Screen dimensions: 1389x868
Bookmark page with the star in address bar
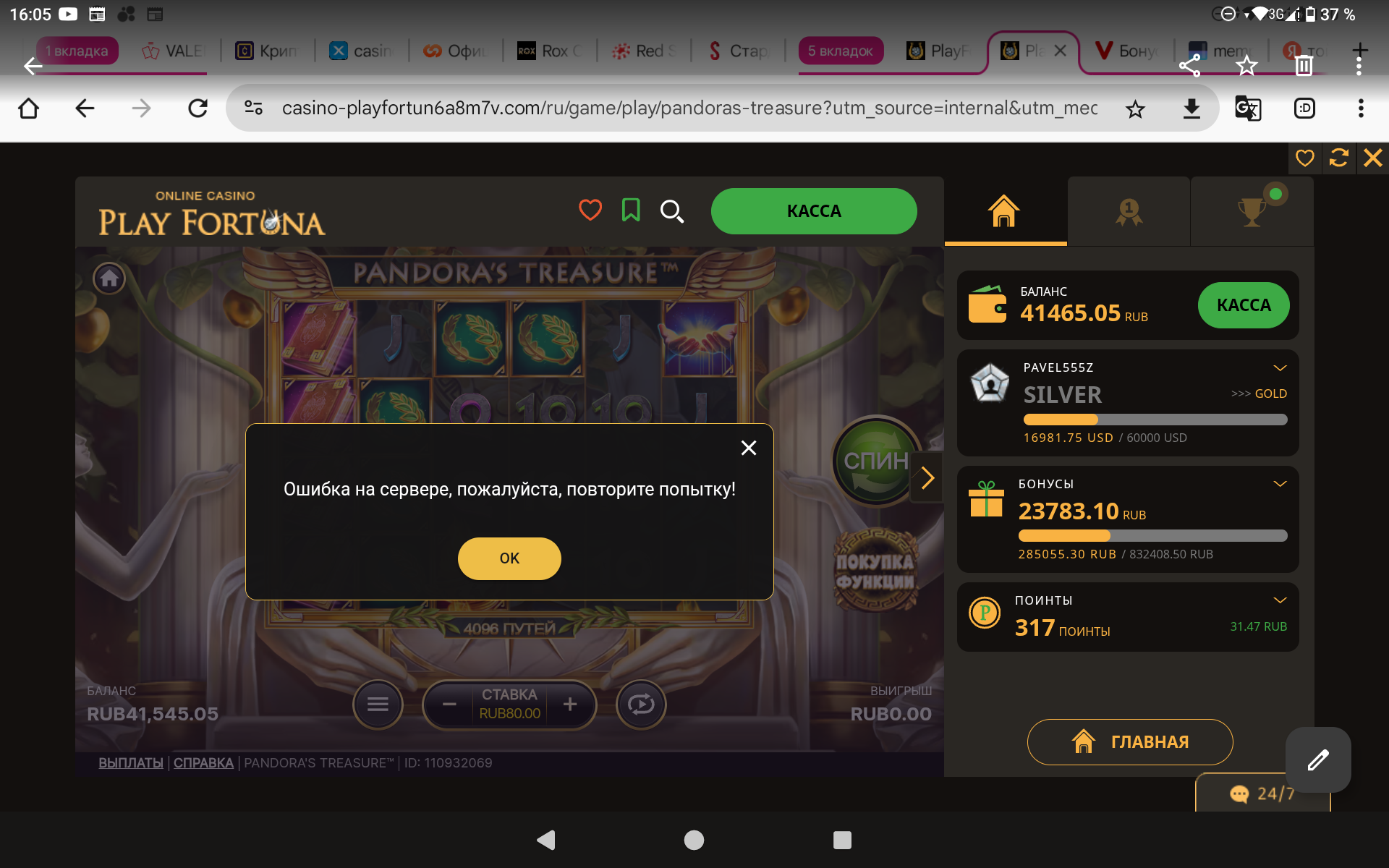pos(1135,109)
